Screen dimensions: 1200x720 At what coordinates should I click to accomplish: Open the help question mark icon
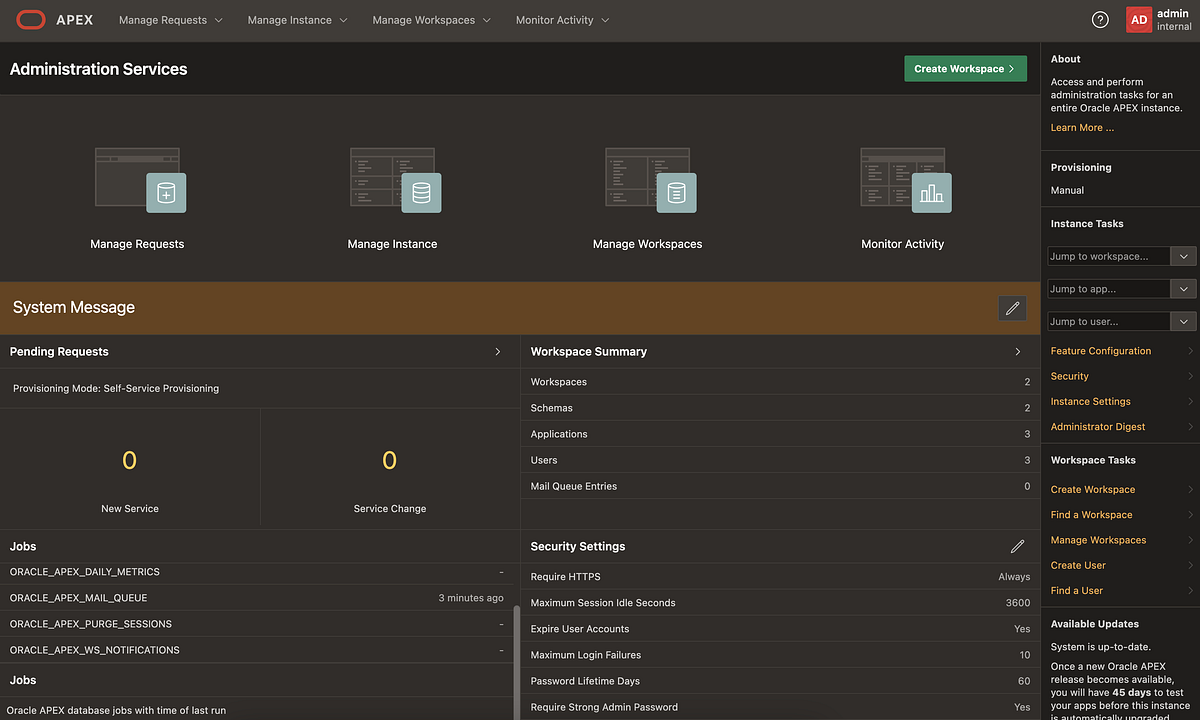[1100, 19]
